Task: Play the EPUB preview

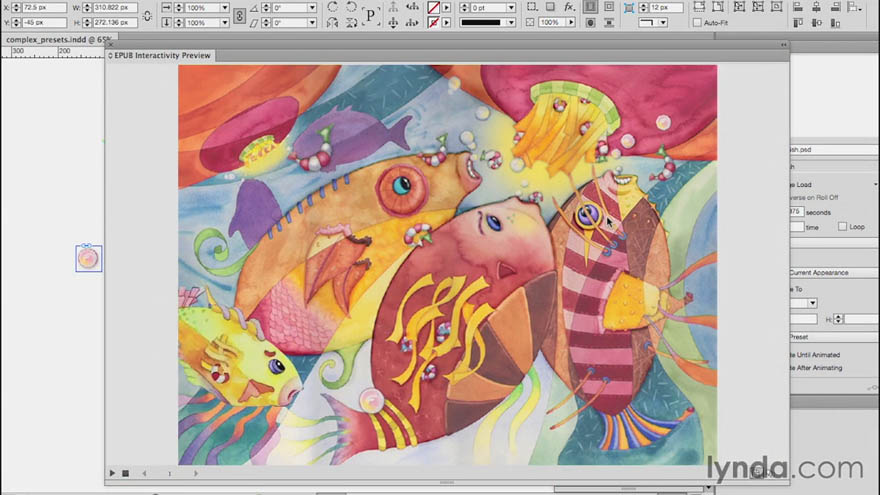Action: tap(112, 474)
